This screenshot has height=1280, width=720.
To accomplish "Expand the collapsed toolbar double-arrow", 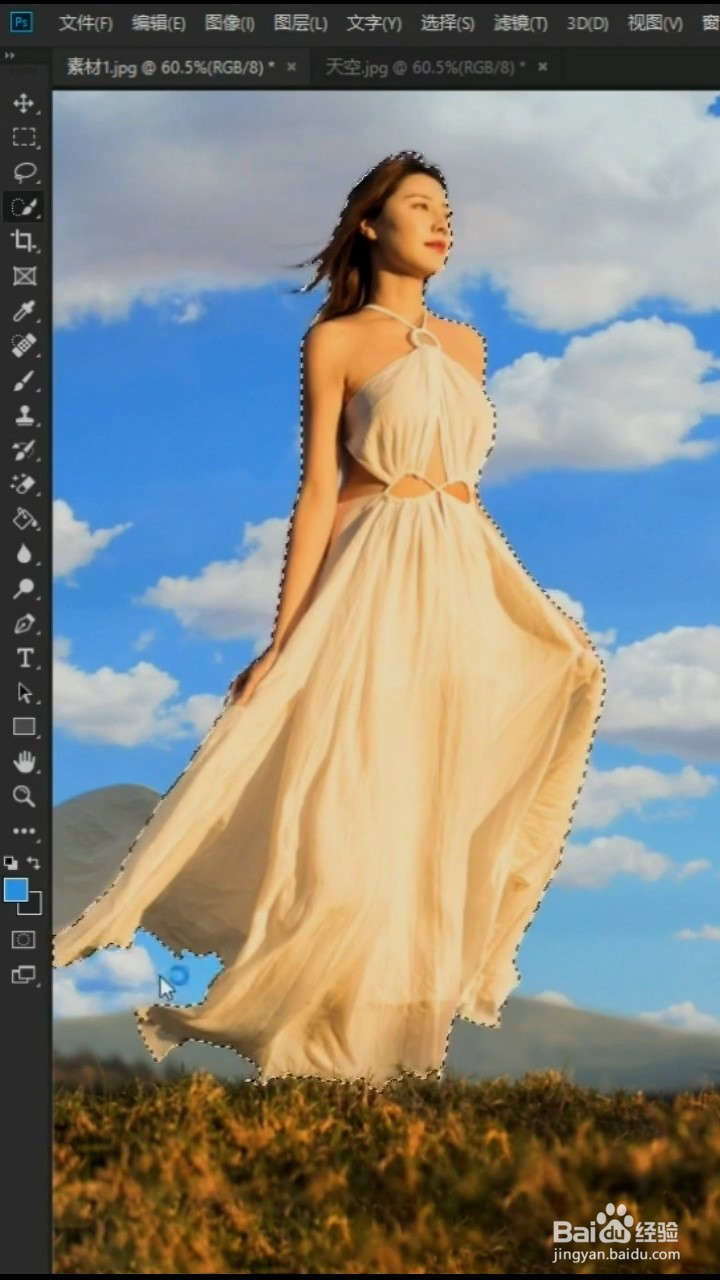I will [x=10, y=57].
